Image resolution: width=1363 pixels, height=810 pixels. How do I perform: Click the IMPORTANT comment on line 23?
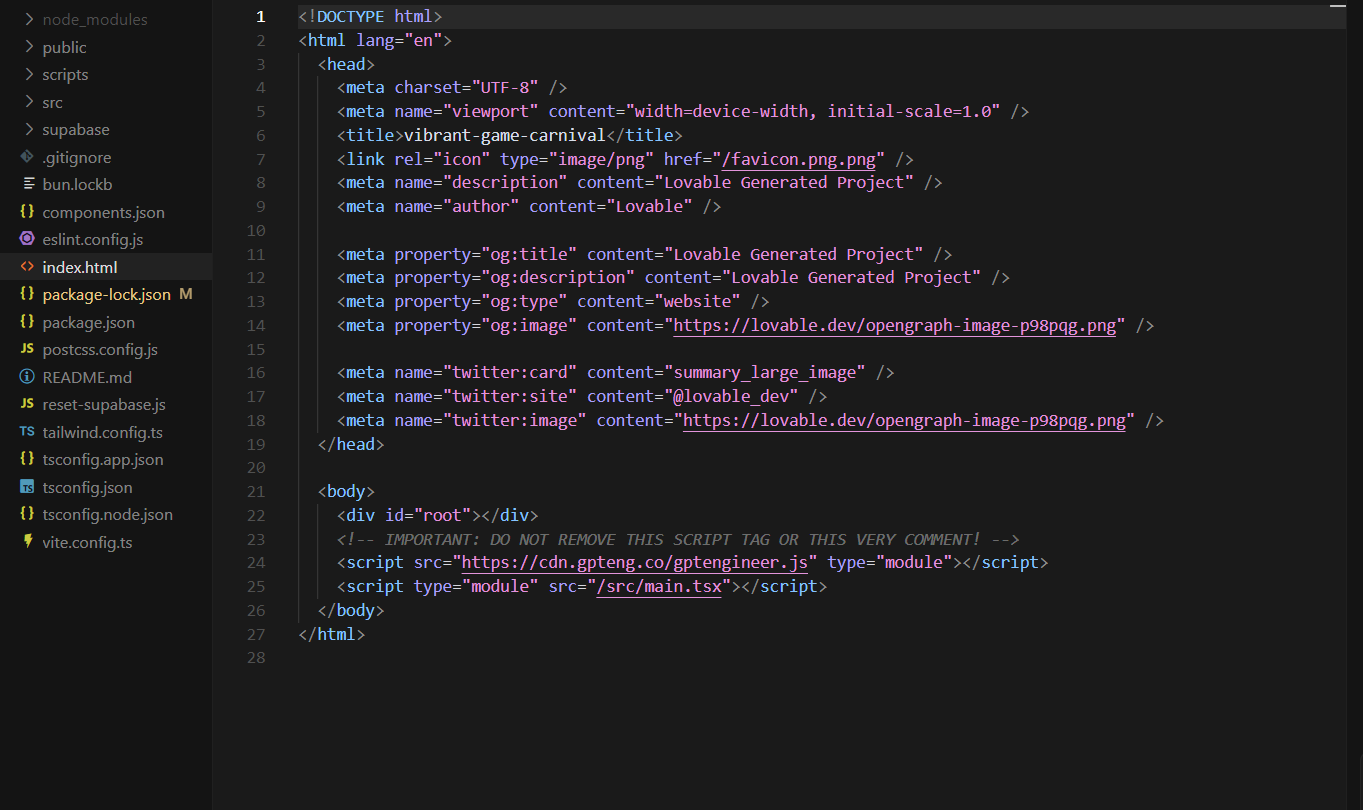pos(678,539)
